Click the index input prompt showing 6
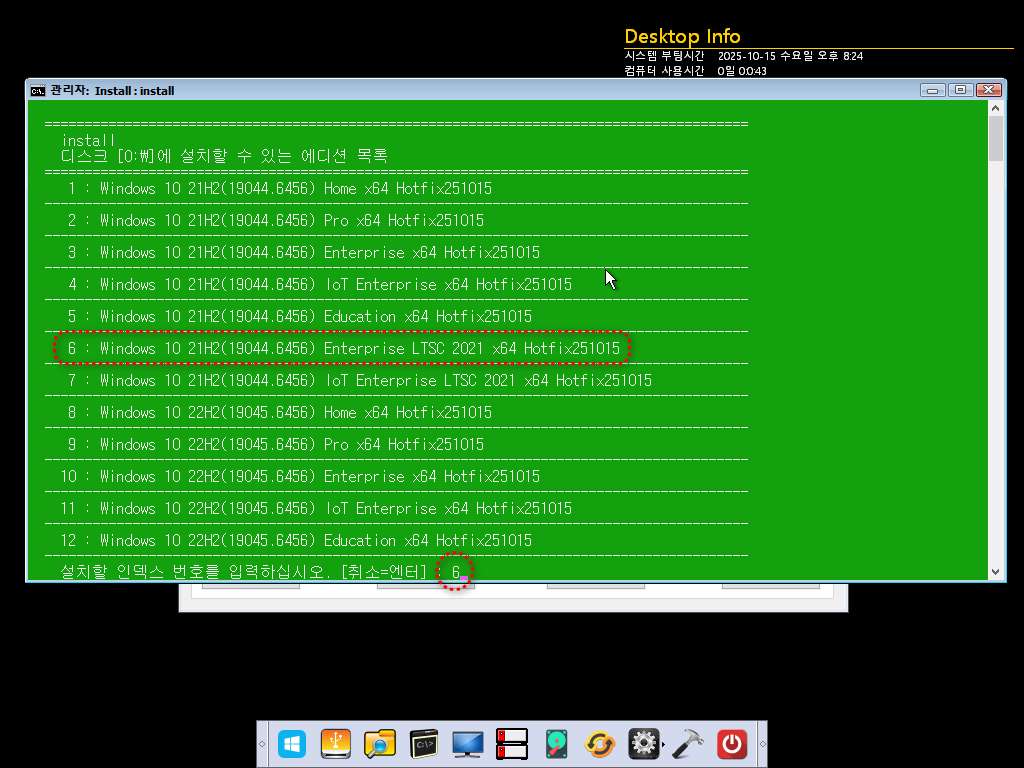The image size is (1024, 768). pyautogui.click(x=456, y=573)
